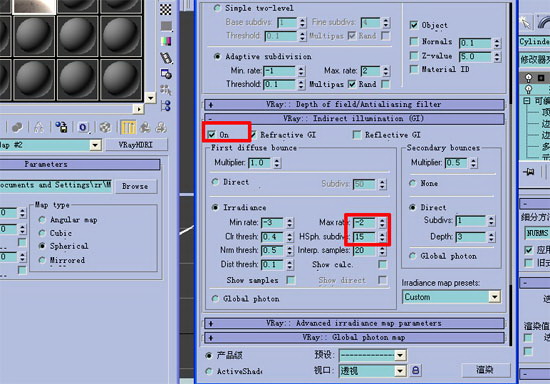Image resolution: width=550 pixels, height=384 pixels.
Task: Enable the Show samples checkbox
Action: point(290,280)
